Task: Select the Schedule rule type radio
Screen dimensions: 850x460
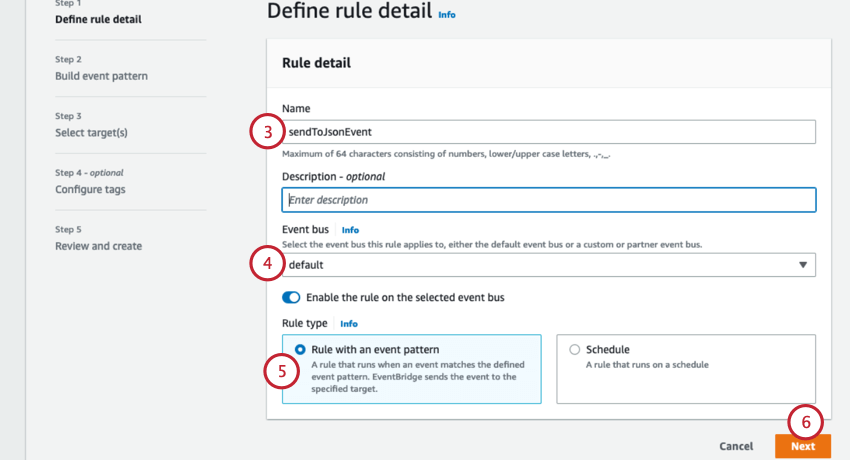Action: click(574, 350)
